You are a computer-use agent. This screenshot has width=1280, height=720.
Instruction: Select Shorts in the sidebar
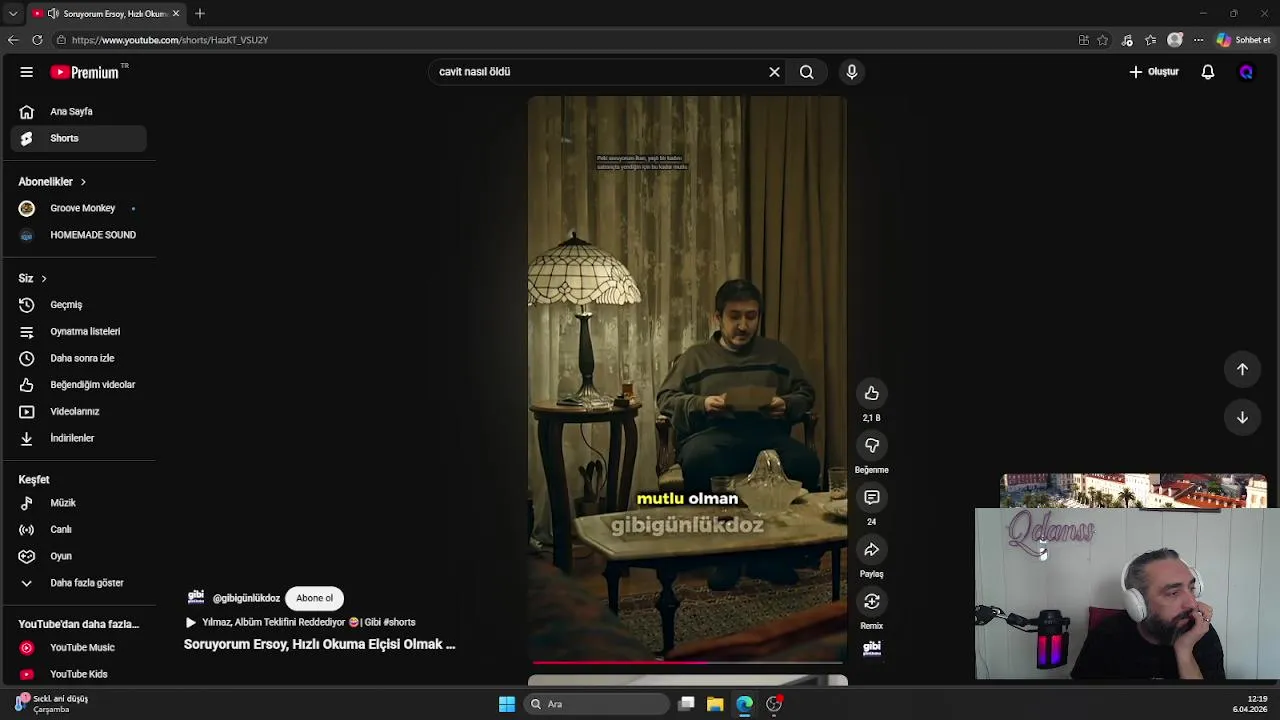[x=78, y=138]
